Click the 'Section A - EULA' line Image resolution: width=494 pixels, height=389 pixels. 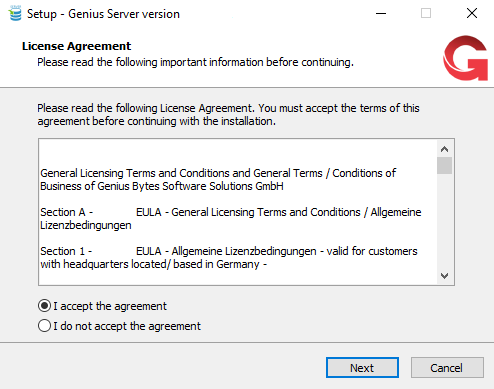pos(230,219)
